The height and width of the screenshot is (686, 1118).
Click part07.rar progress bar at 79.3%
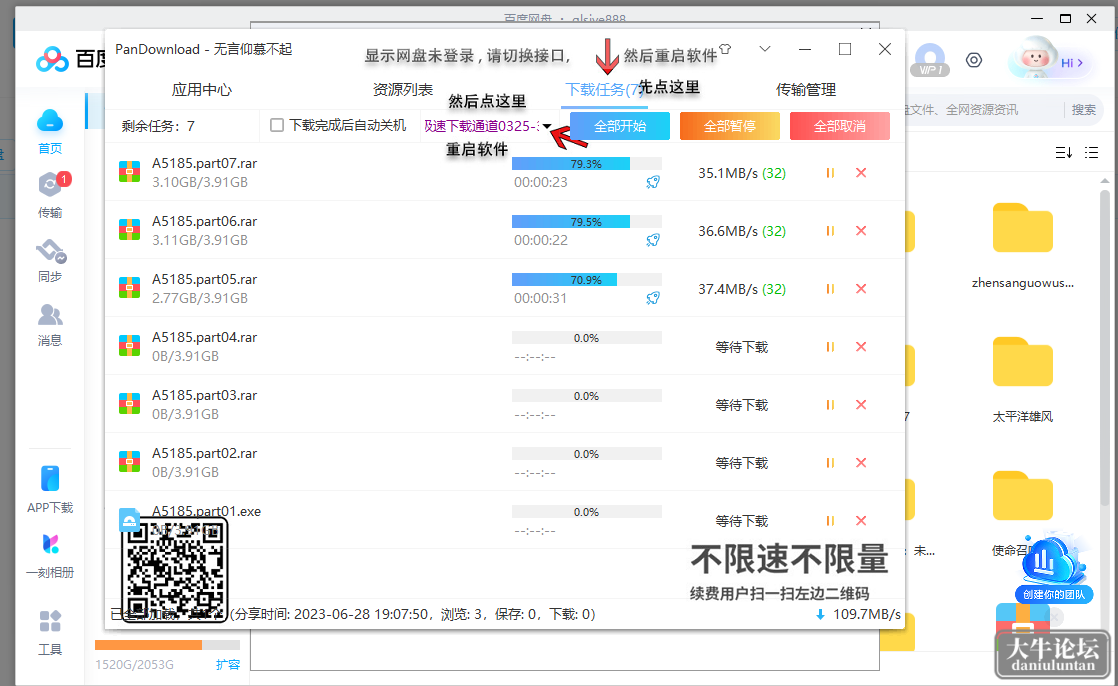[x=587, y=164]
